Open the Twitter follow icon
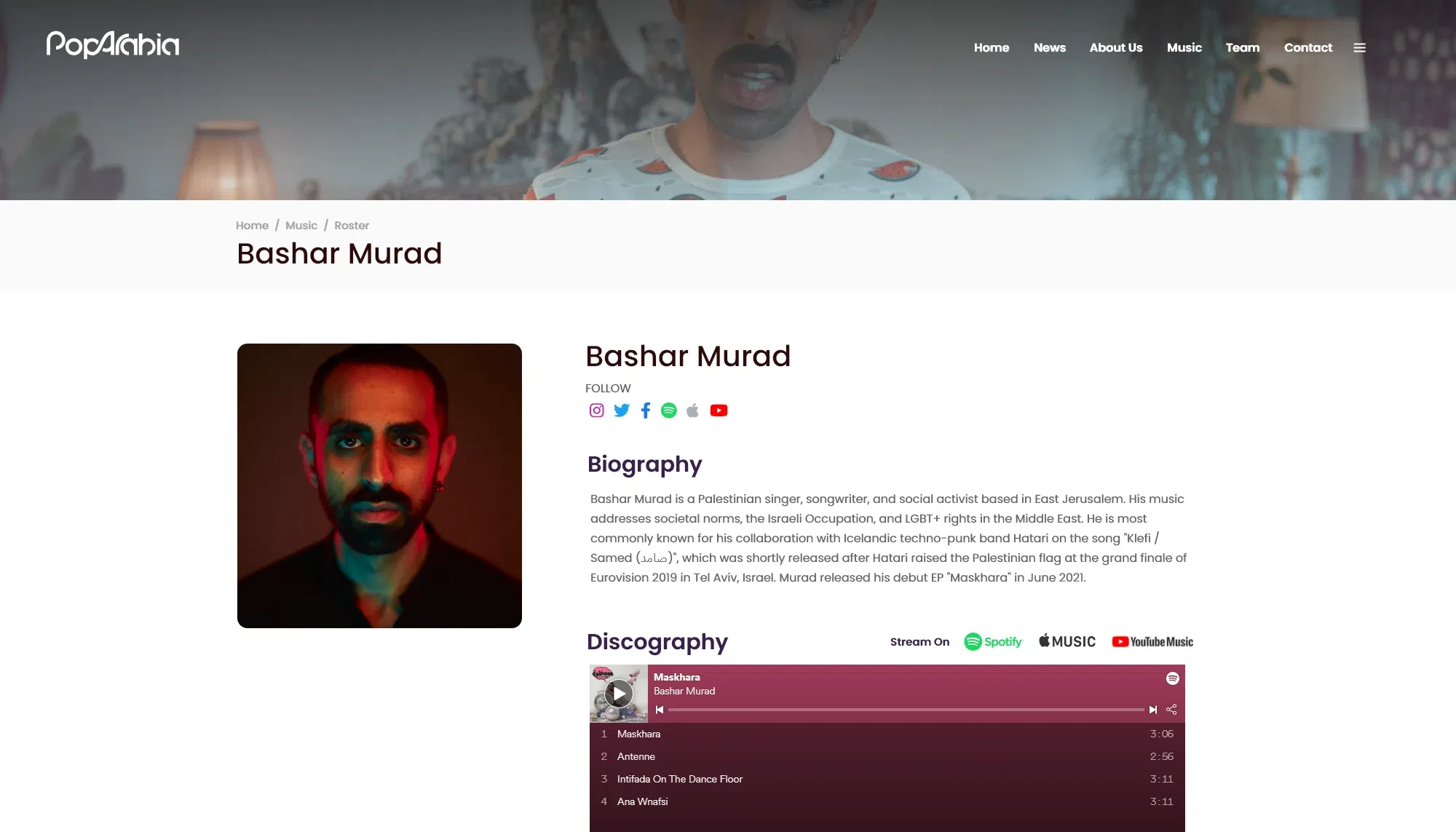The image size is (1456, 832). 621,411
